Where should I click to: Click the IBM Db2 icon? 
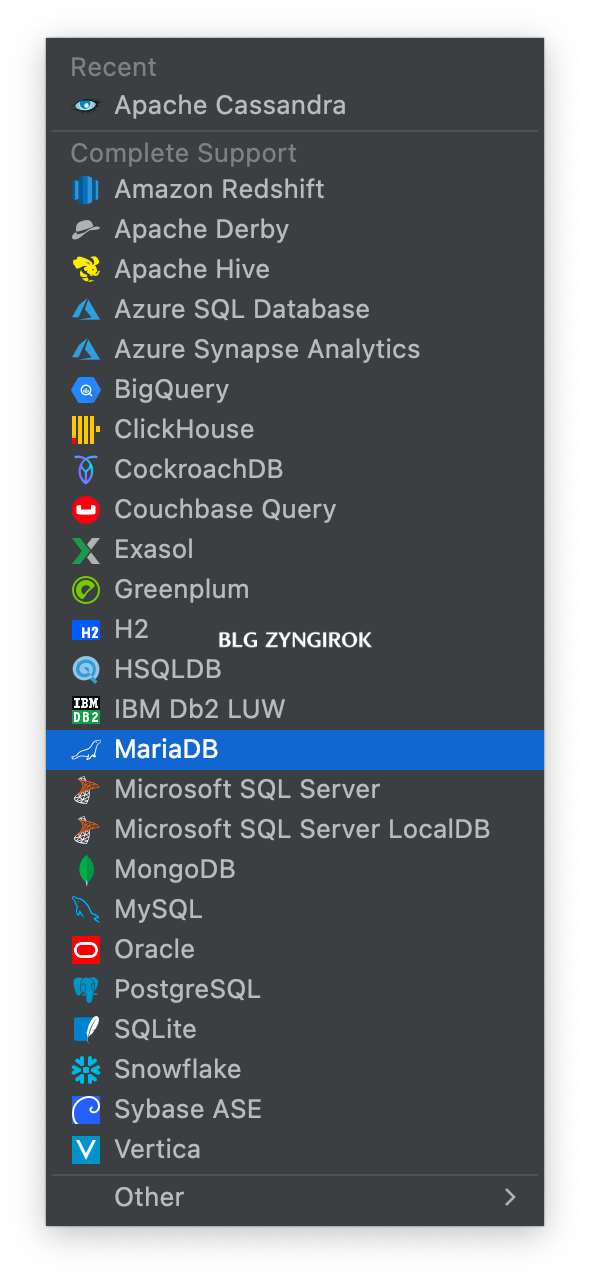click(86, 709)
